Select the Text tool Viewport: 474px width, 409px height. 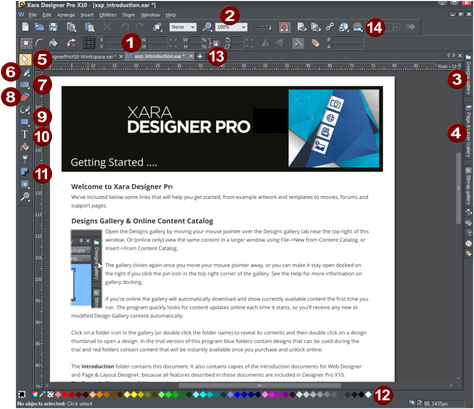pyautogui.click(x=25, y=134)
